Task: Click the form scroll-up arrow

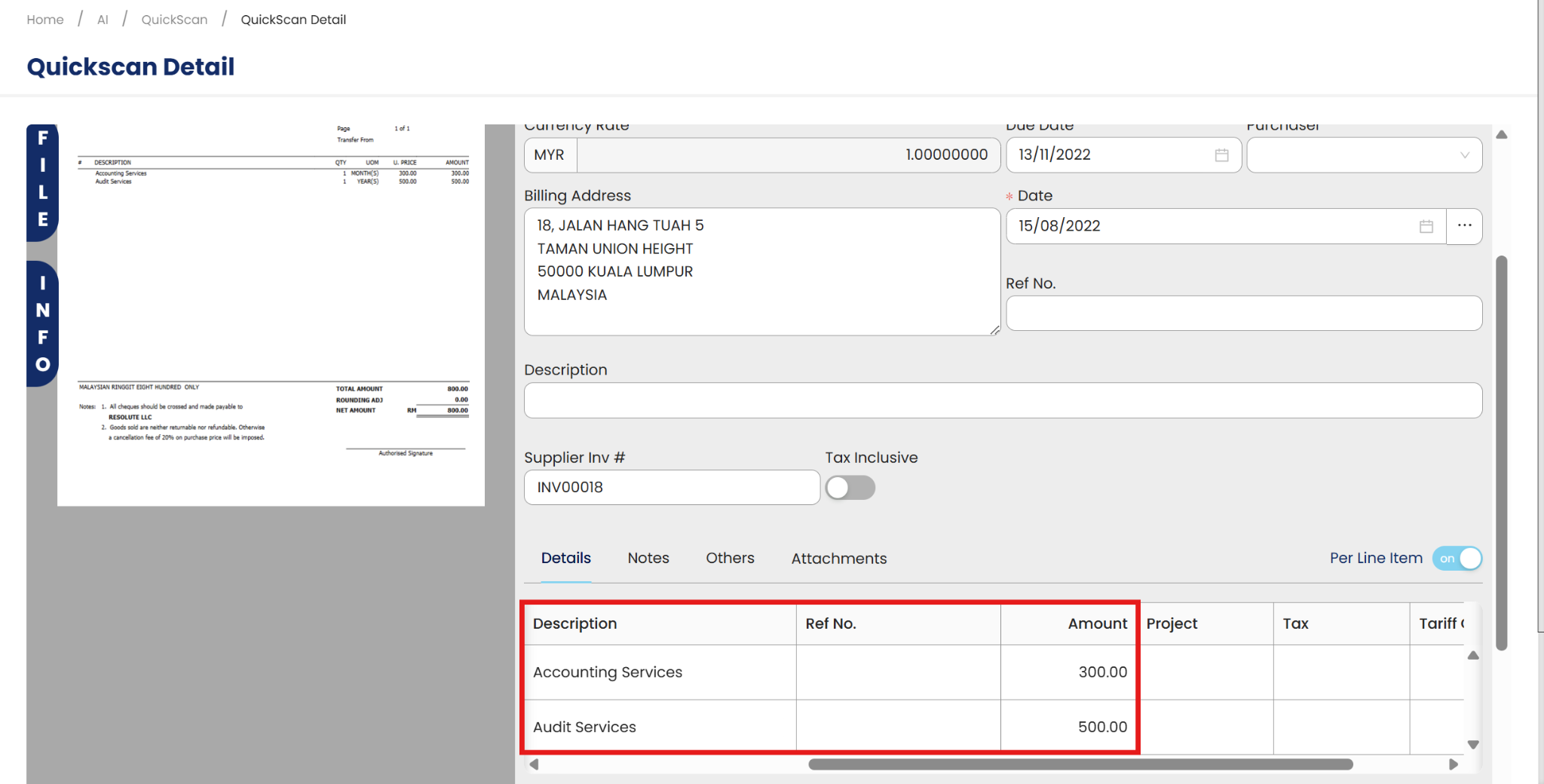Action: [1501, 135]
